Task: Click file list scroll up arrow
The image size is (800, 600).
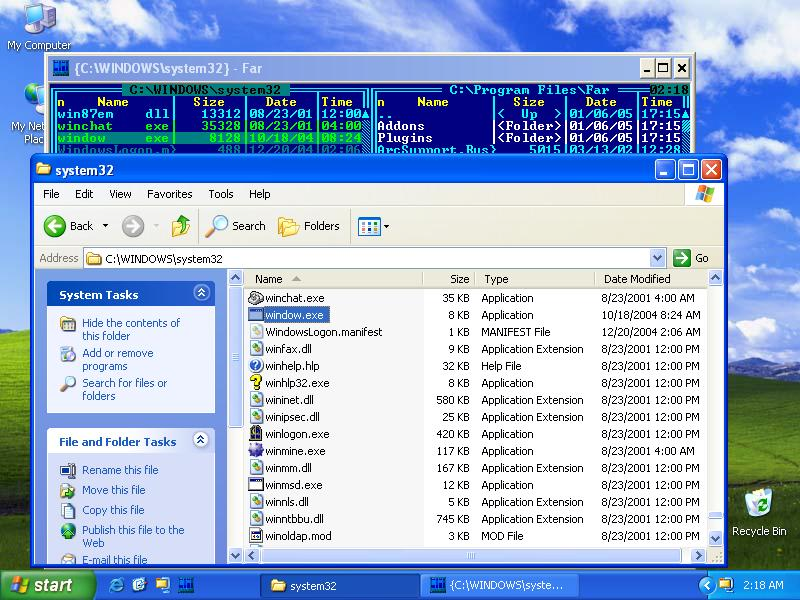Action: click(715, 278)
